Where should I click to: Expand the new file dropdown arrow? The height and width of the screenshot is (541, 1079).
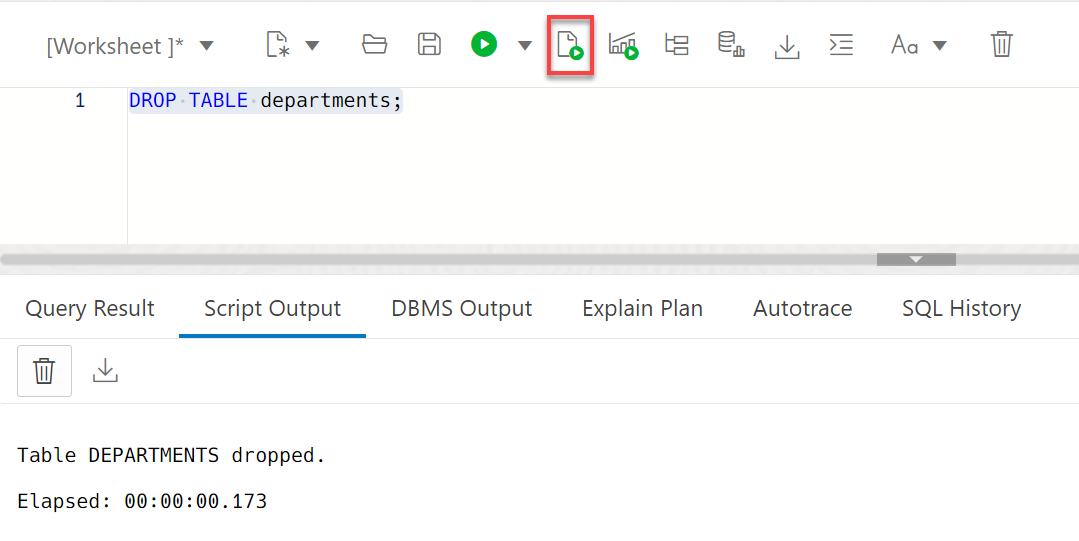tap(312, 45)
